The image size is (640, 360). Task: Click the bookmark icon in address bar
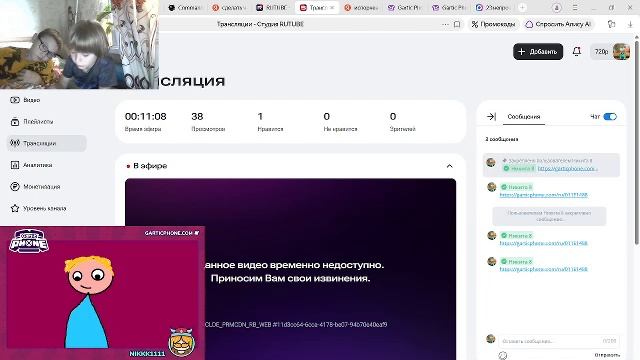point(457,24)
